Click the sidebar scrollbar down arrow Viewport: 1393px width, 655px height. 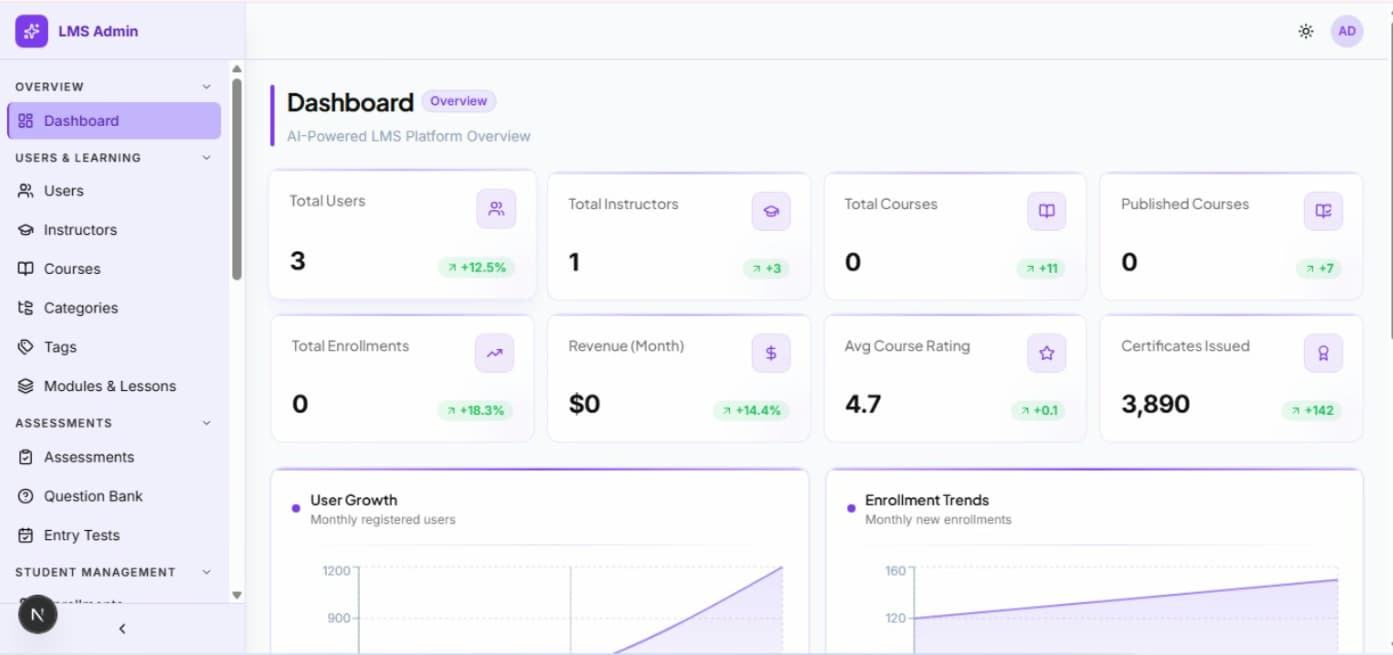pos(237,595)
